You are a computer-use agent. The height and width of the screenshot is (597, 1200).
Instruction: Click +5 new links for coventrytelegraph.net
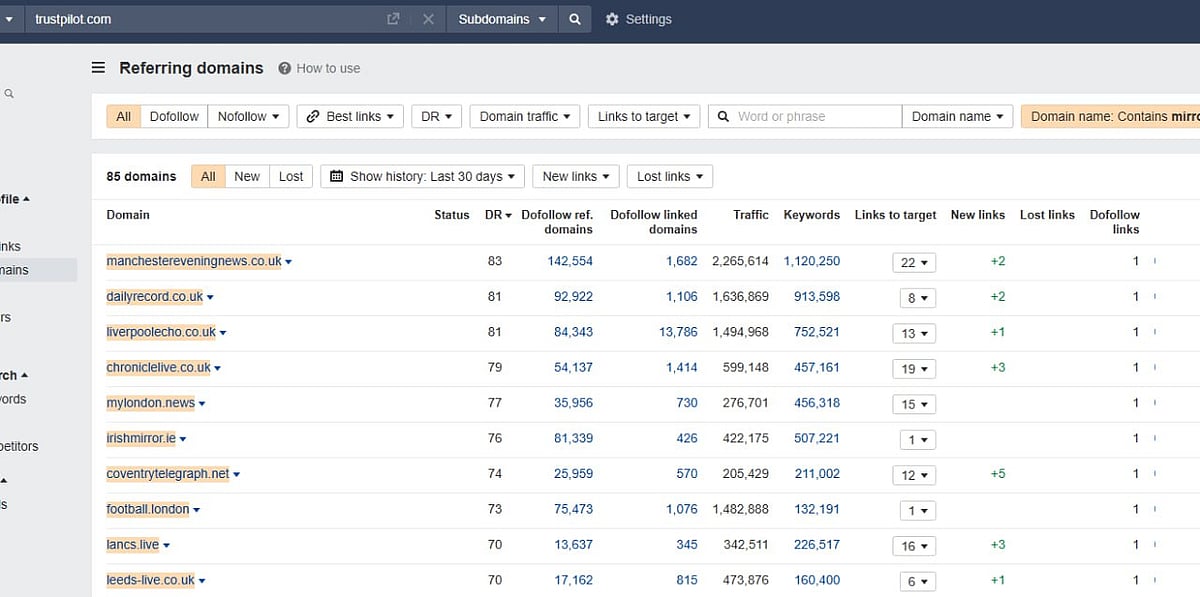tap(998, 474)
